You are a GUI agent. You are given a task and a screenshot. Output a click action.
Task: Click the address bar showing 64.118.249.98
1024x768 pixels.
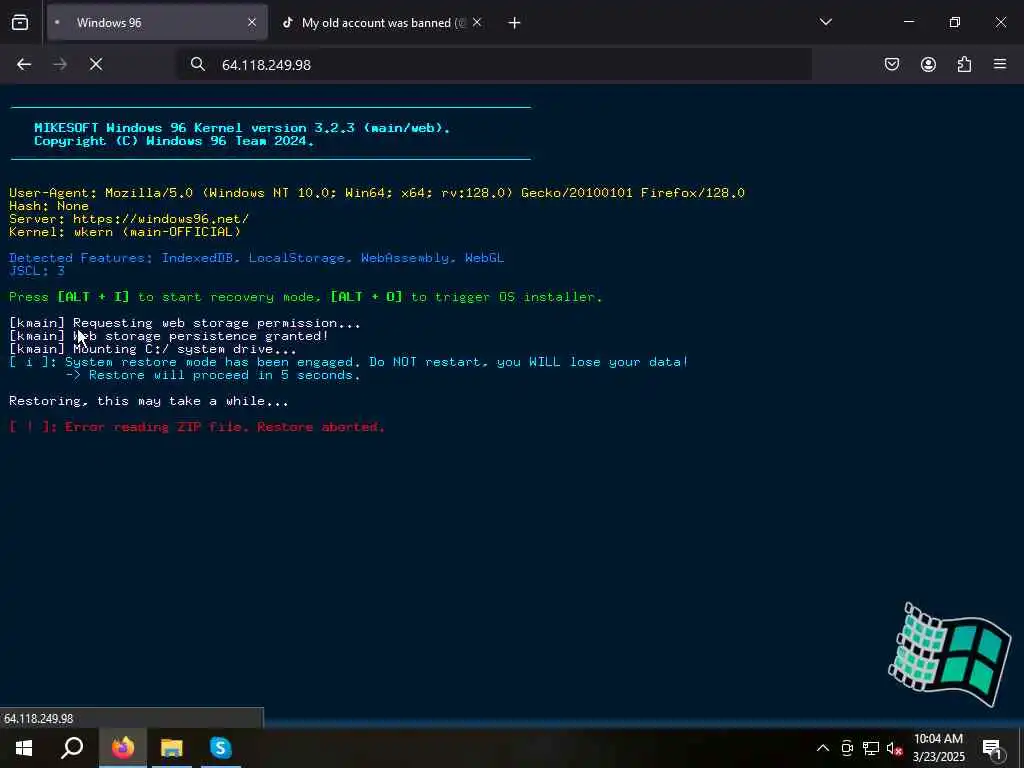pyautogui.click(x=495, y=64)
